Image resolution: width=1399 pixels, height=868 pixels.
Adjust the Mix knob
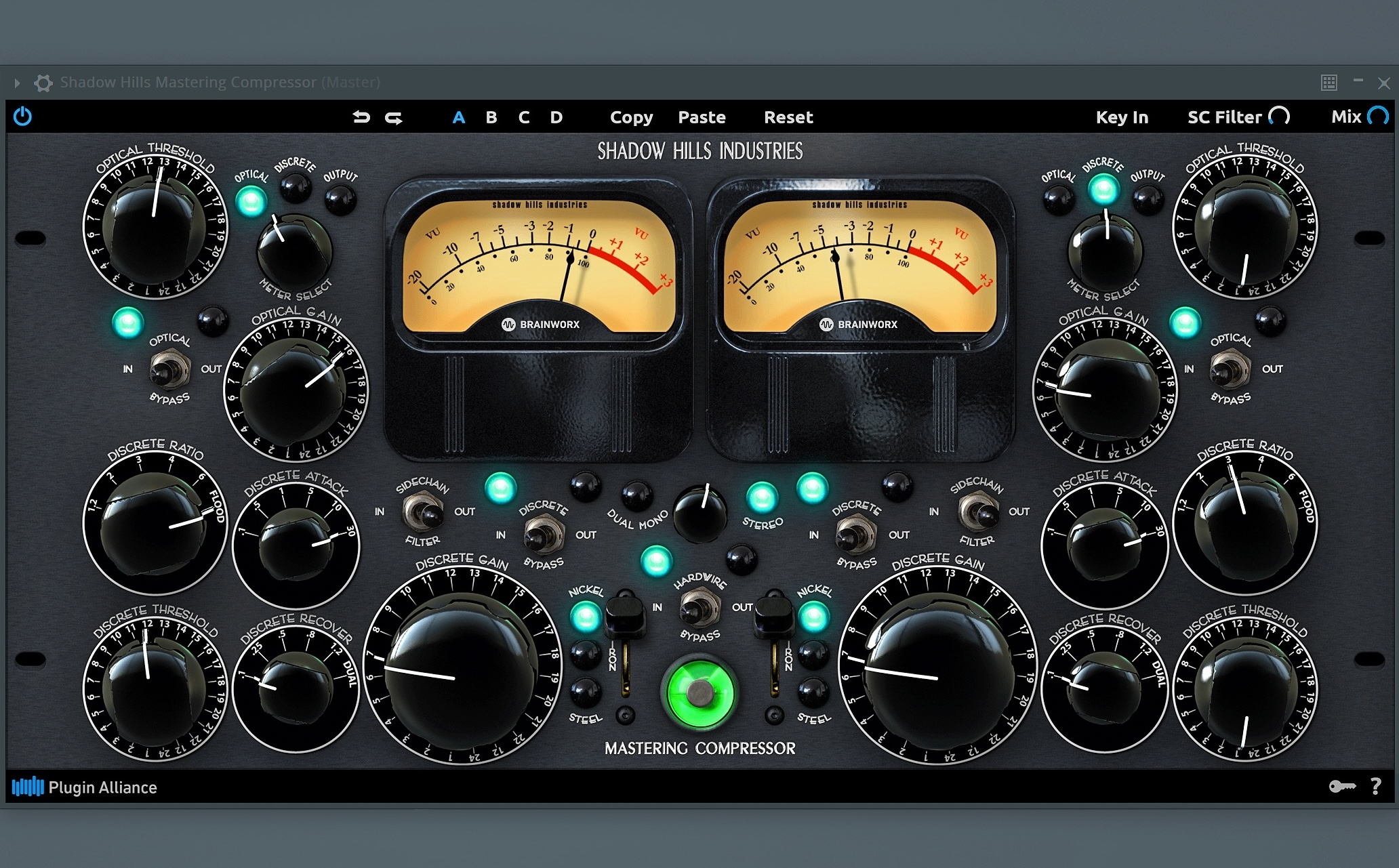click(x=1378, y=117)
